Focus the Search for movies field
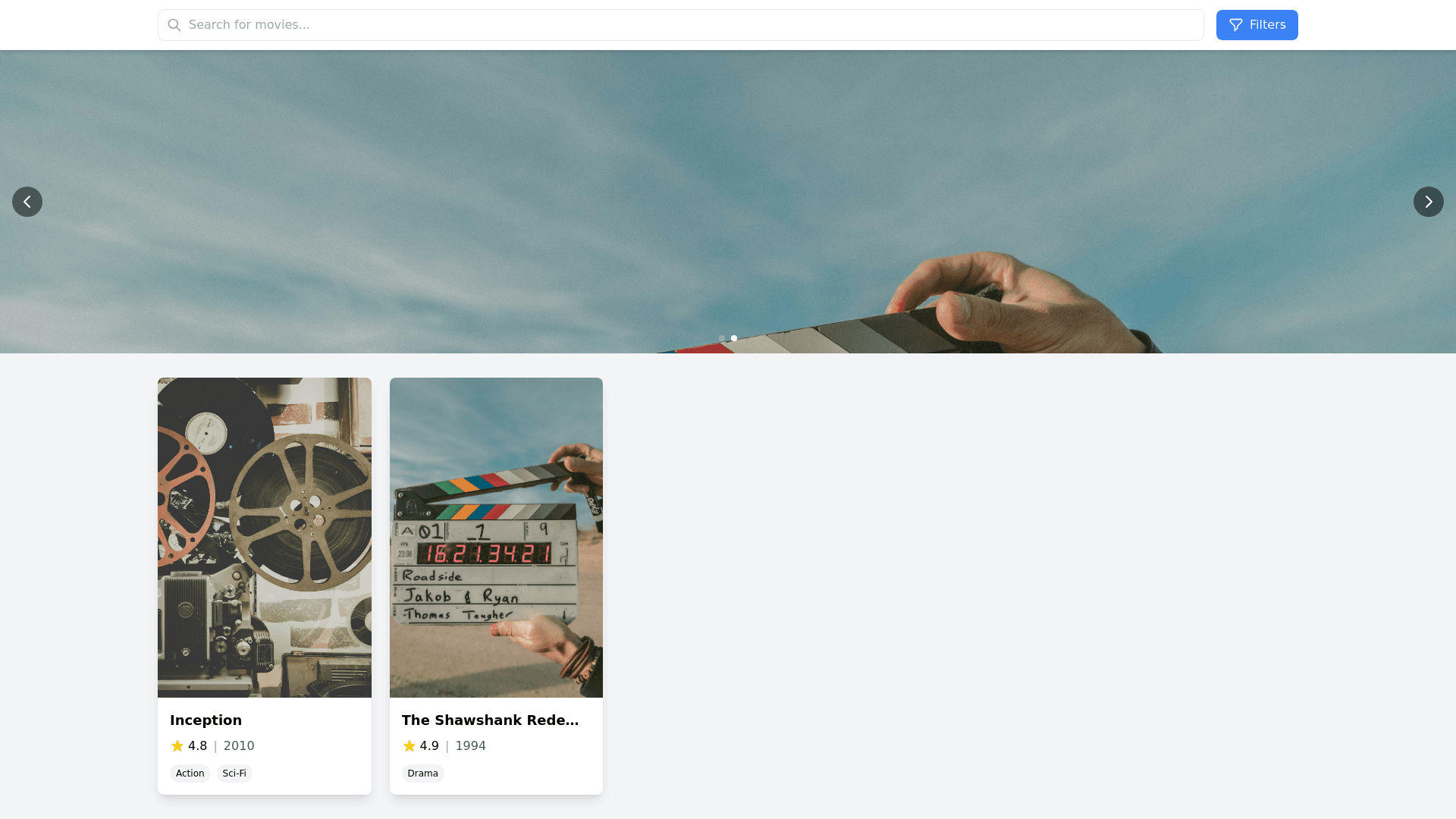Screen dimensions: 1456x819 pyautogui.click(x=682, y=25)
